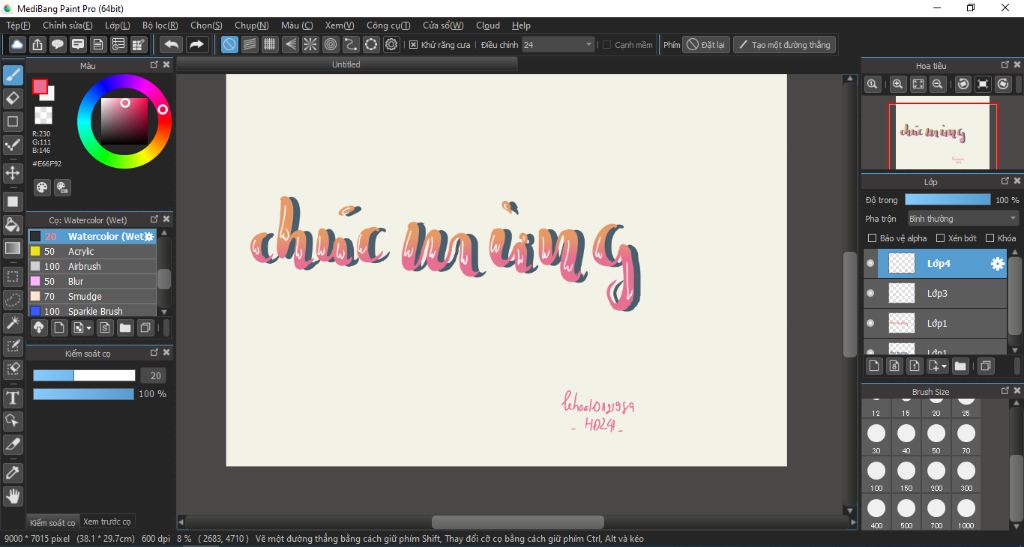Turn off snap icon

(229, 44)
